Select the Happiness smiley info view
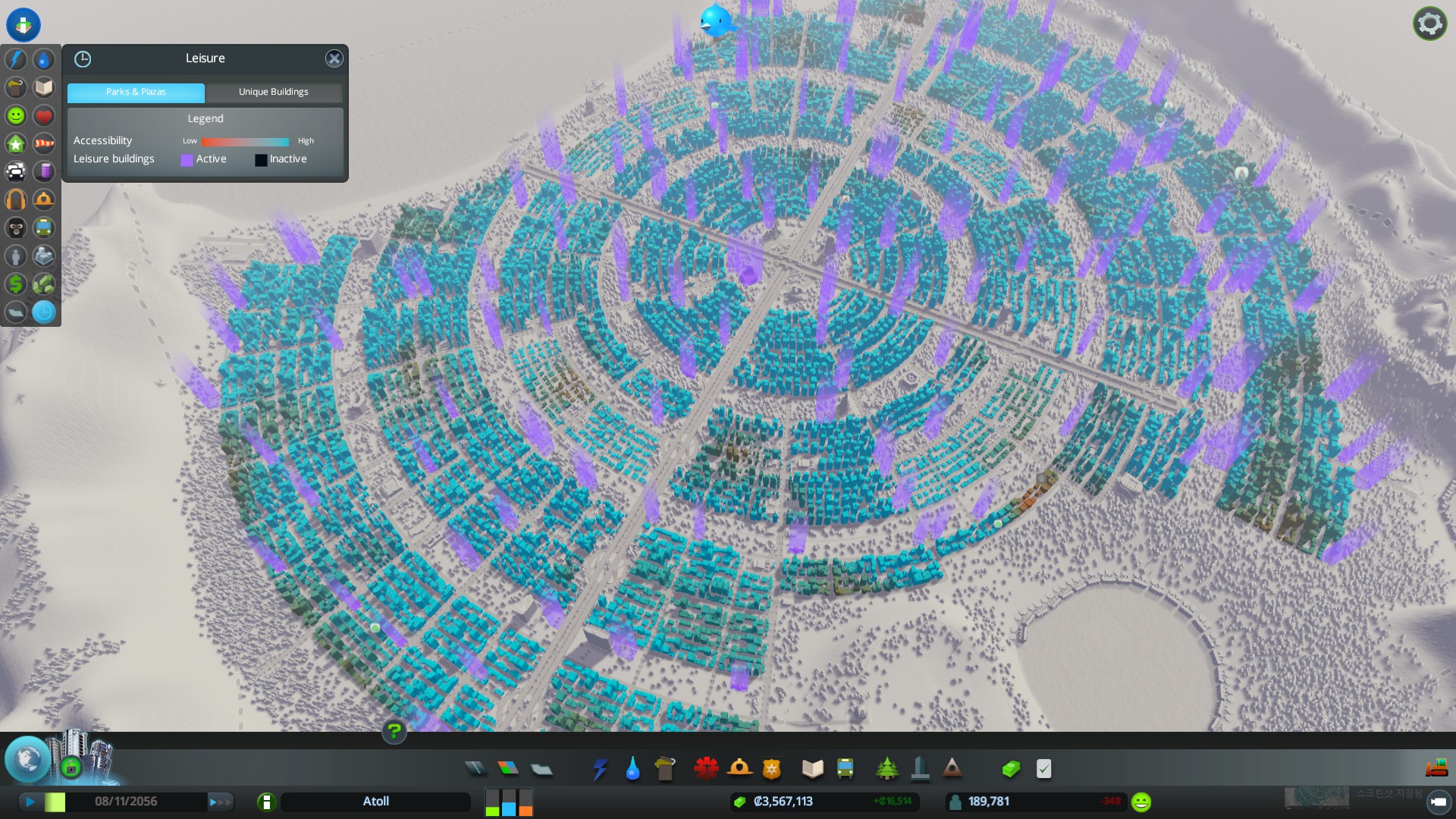The width and height of the screenshot is (1456, 819). click(x=16, y=115)
